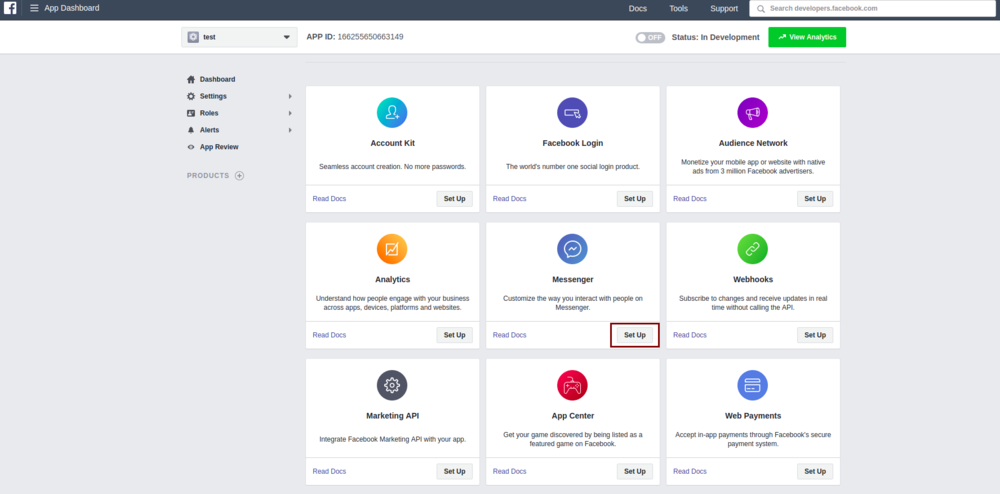Click the Marketing API gear icon
This screenshot has width=1000, height=494.
click(392, 384)
